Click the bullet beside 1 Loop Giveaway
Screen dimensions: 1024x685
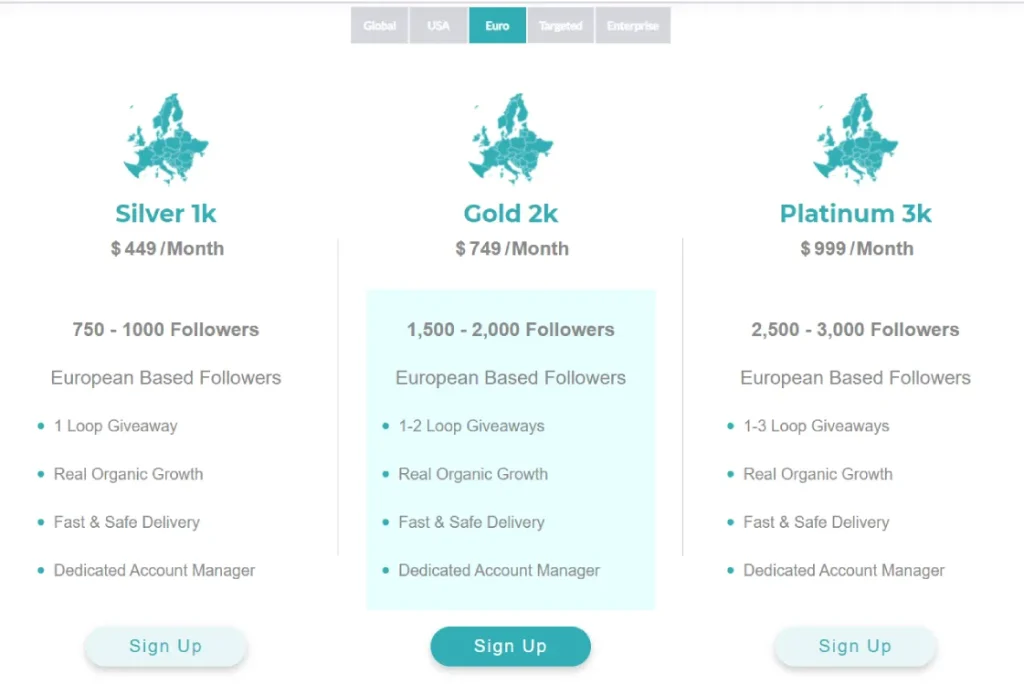coord(41,426)
